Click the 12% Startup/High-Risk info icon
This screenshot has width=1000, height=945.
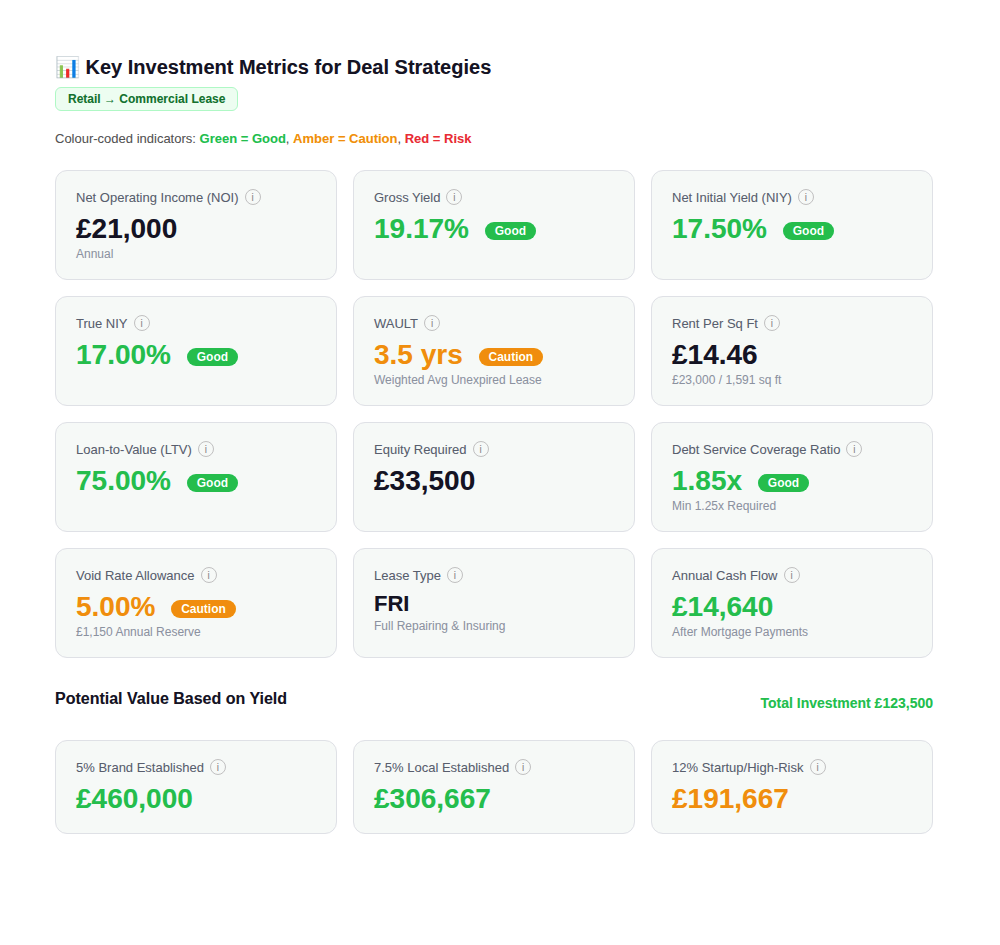click(818, 767)
